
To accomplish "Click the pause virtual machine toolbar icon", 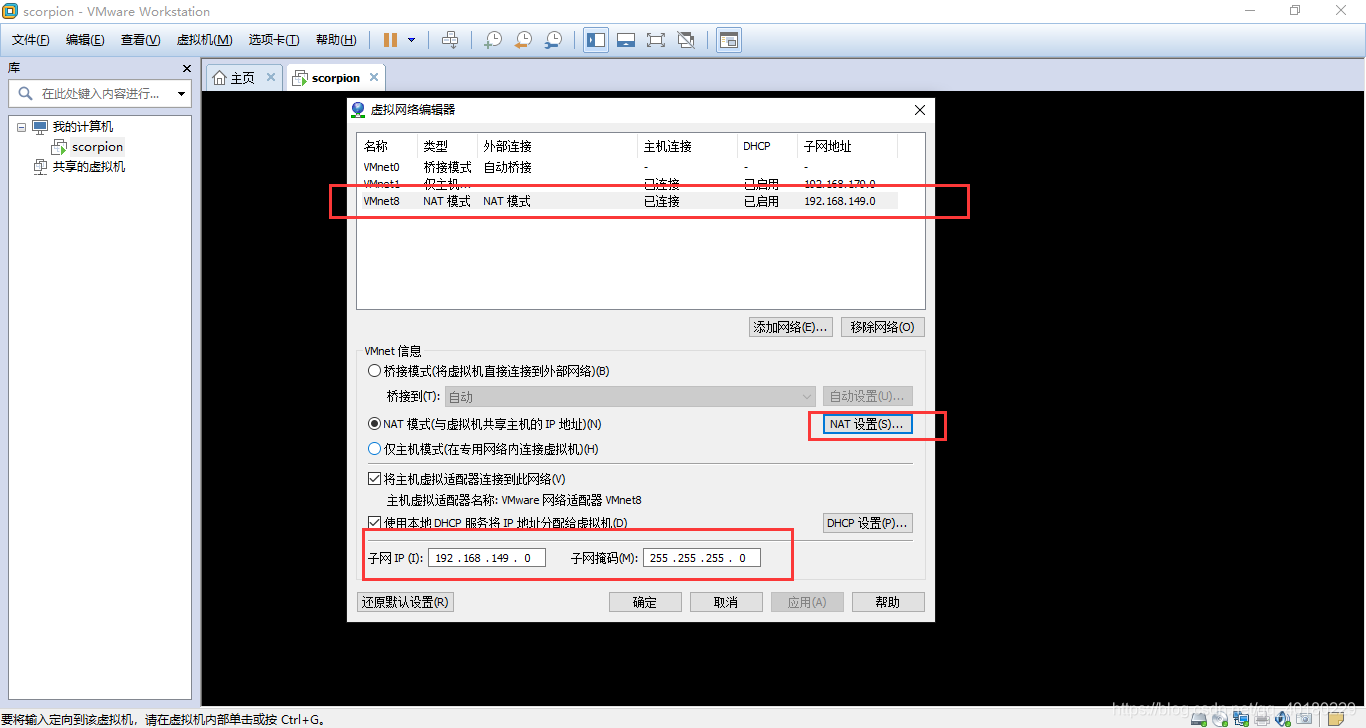I will tap(390, 40).
